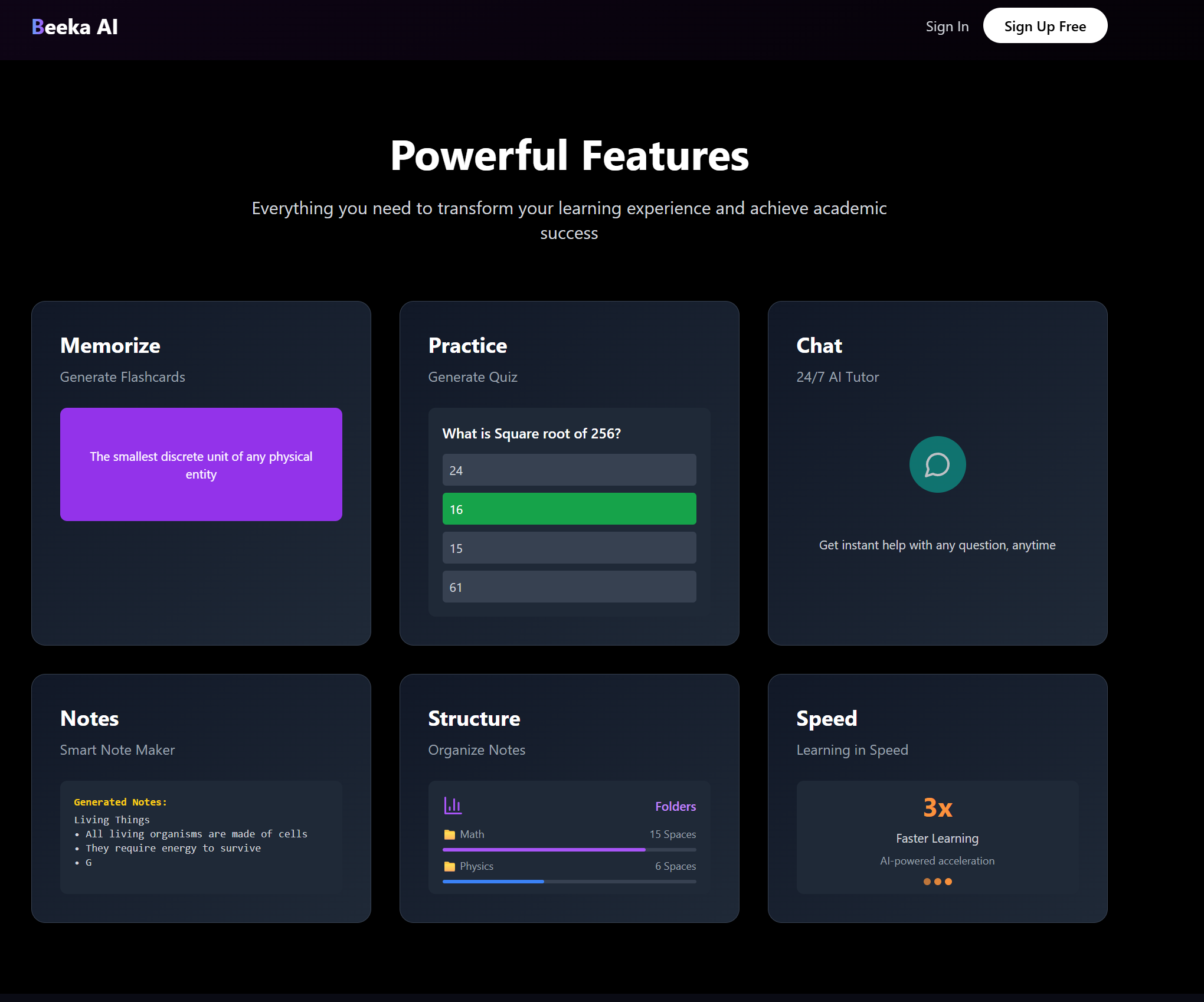Click the Memorize card heading
The height and width of the screenshot is (1002, 1204).
coord(110,346)
